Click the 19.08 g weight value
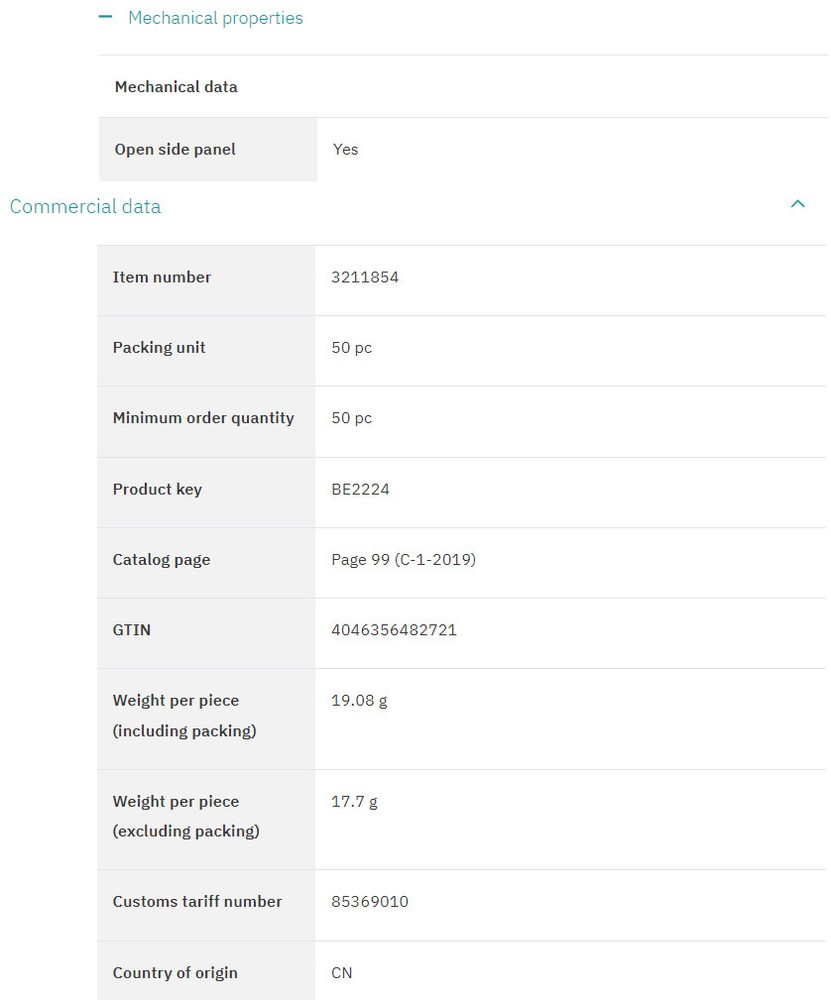This screenshot has width=831, height=1000. coord(359,700)
